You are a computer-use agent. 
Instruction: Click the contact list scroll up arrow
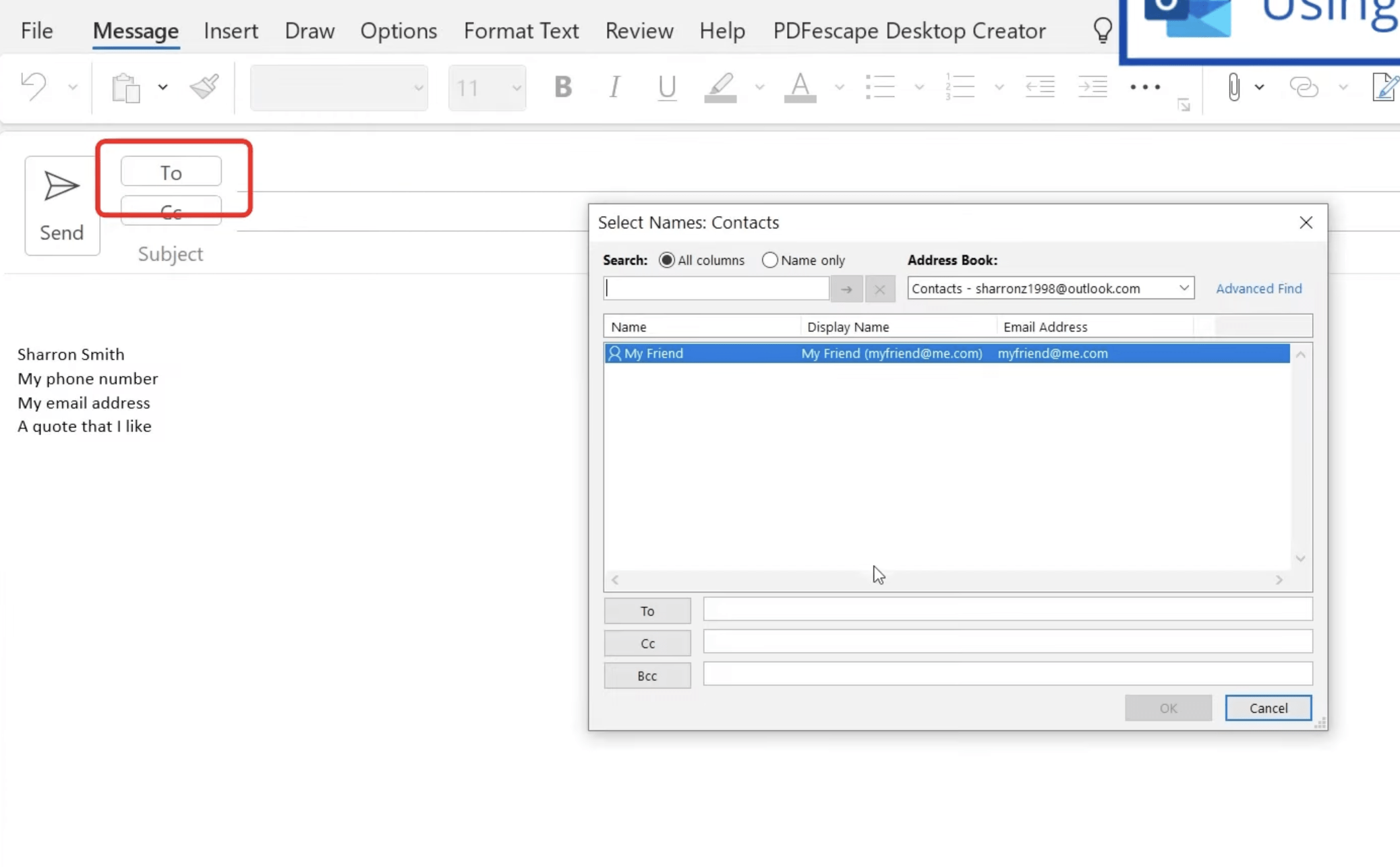point(1301,355)
